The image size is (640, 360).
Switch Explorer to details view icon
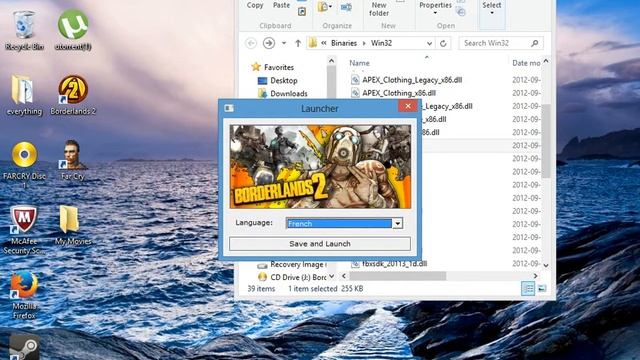pyautogui.click(x=528, y=289)
